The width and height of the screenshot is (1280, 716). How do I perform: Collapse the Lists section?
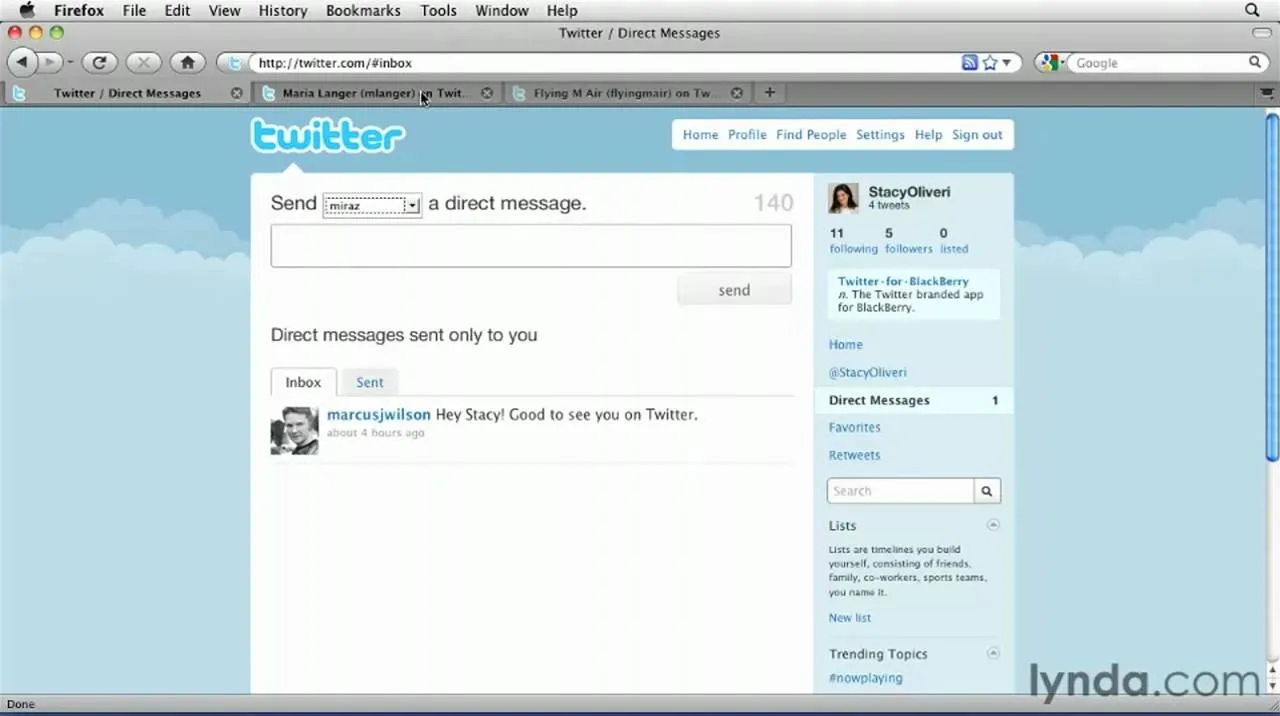click(993, 525)
